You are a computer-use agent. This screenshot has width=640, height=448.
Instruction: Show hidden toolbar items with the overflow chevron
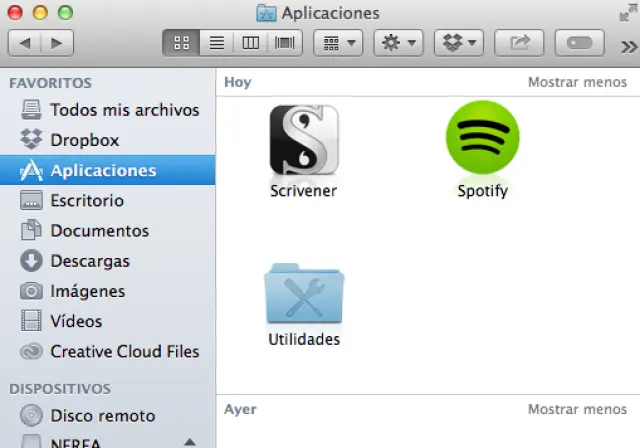[628, 45]
